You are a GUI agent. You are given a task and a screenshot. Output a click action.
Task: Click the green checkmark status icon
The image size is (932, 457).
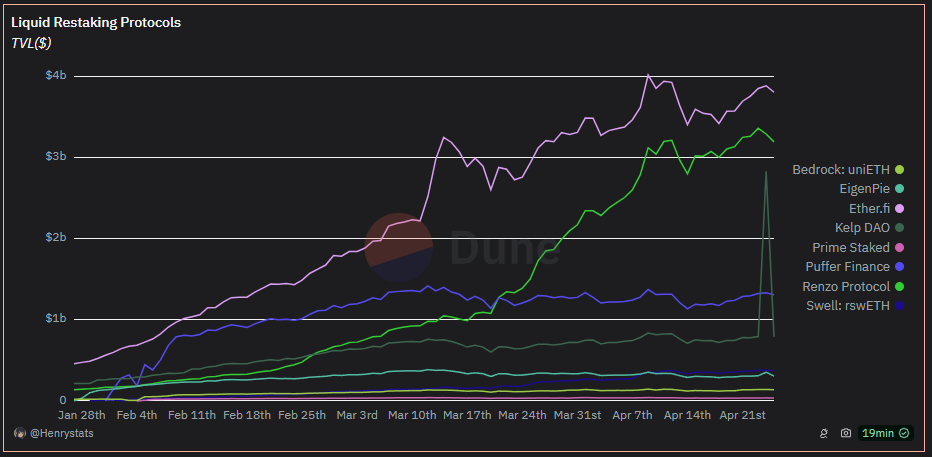904,433
